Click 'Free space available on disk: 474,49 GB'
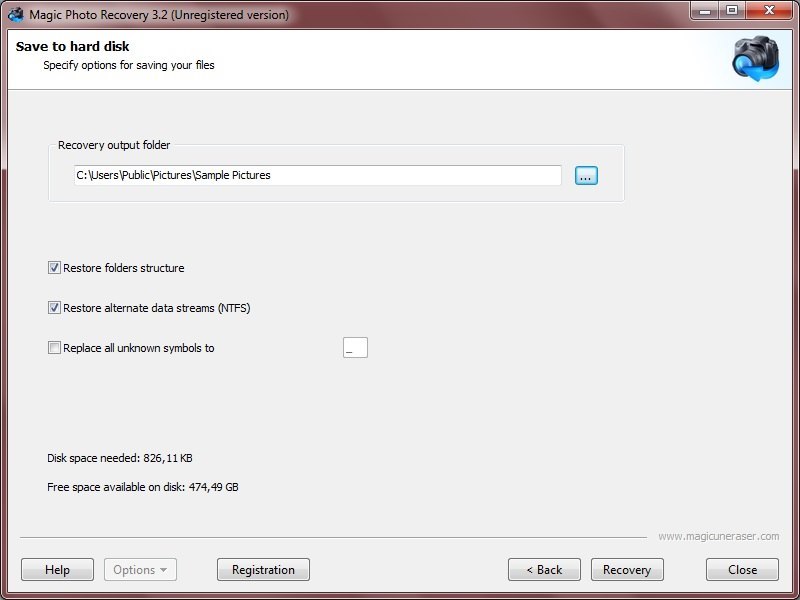The height and width of the screenshot is (600, 800). 143,487
